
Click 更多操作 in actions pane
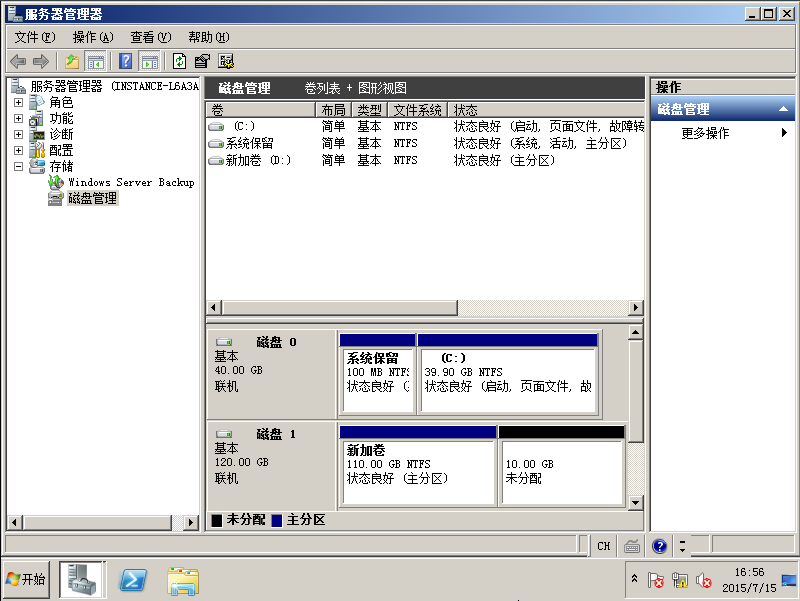(705, 133)
